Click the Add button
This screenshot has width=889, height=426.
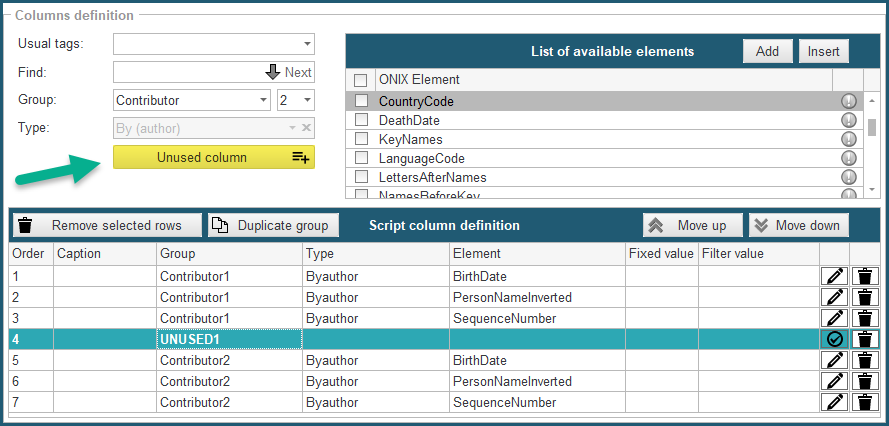tap(767, 51)
